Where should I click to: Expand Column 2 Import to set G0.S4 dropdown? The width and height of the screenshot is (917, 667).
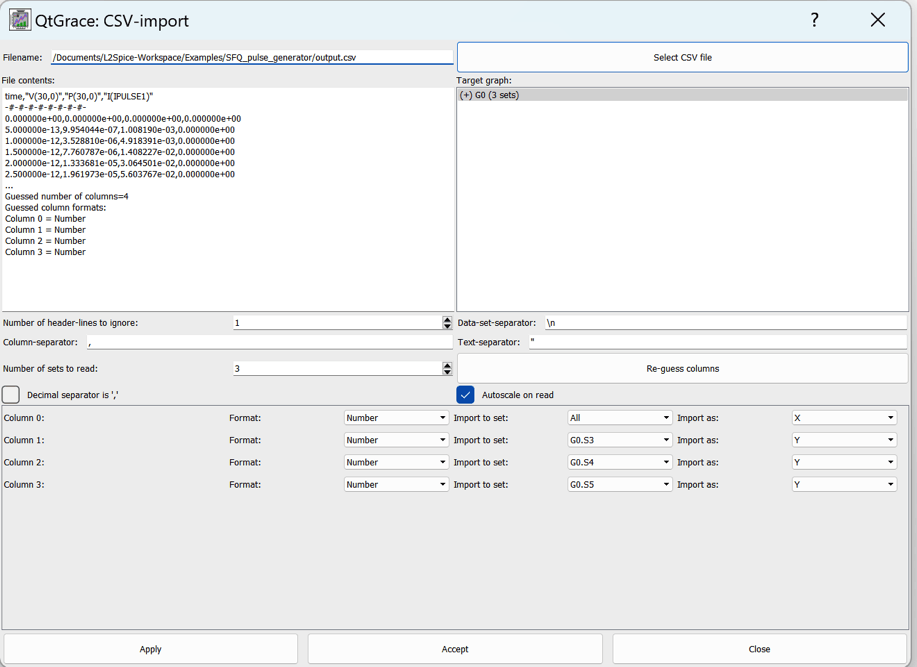click(619, 463)
